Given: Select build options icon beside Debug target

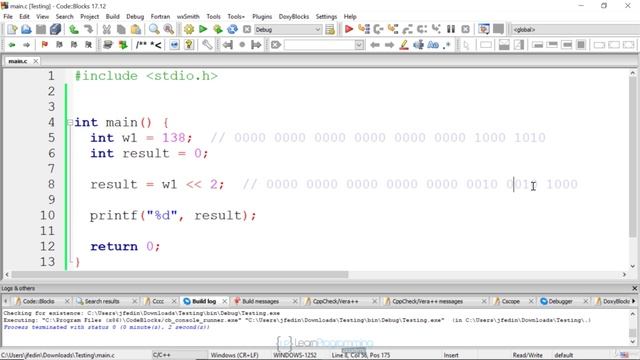Looking at the screenshot, I should (330, 29).
